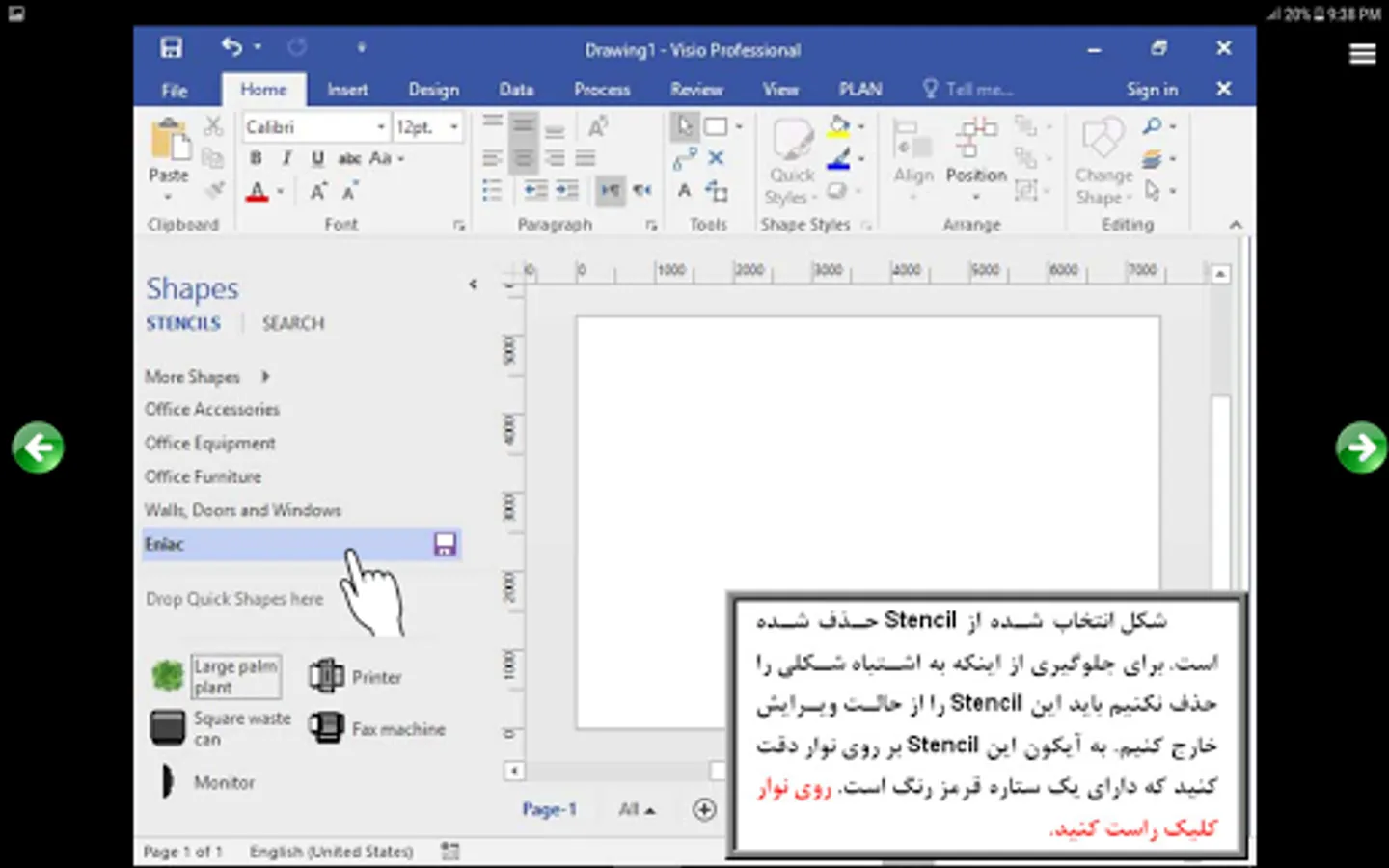
Task: Open the Font dialog box launcher
Action: pyautogui.click(x=459, y=226)
